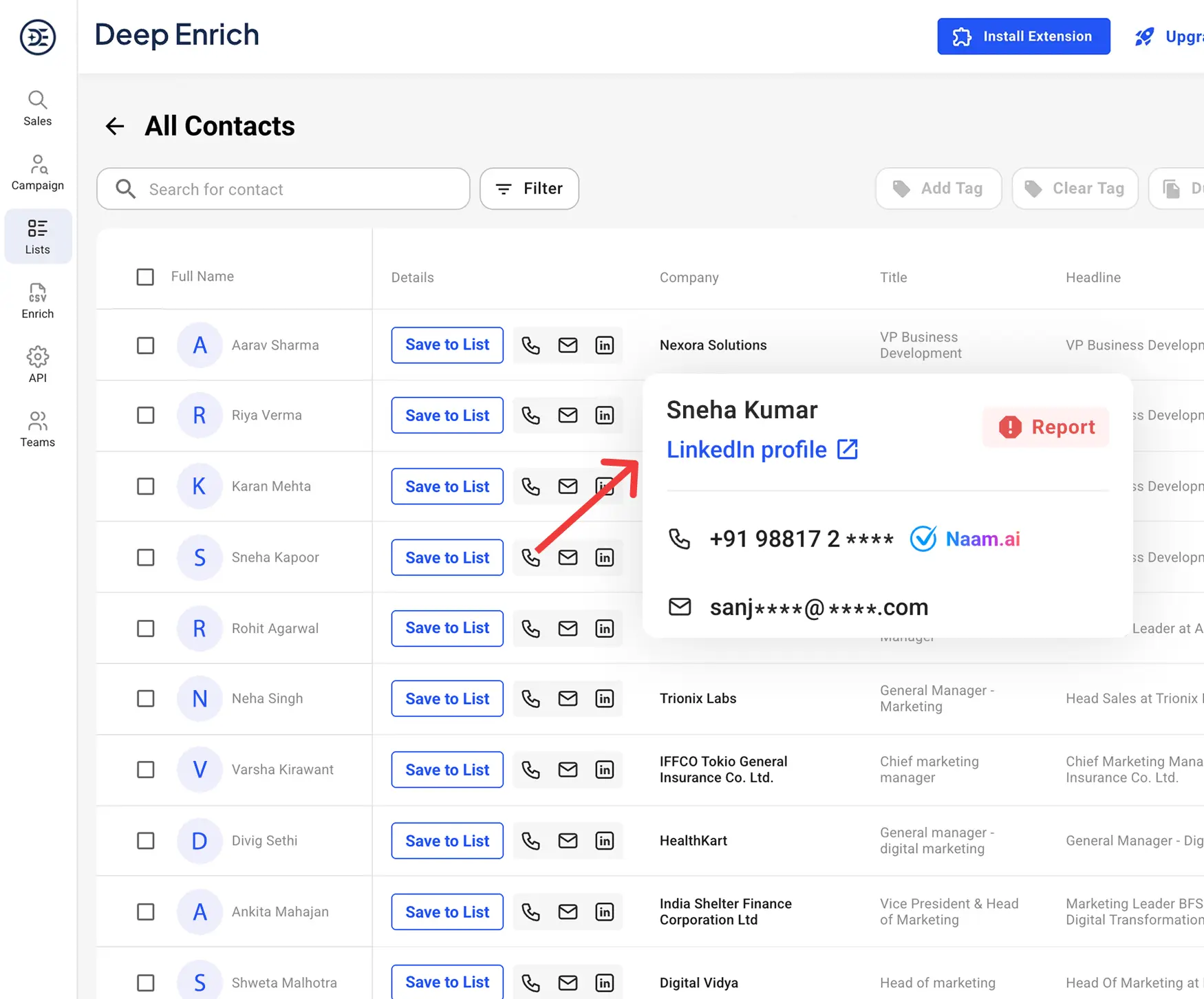This screenshot has height=999, width=1204.
Task: Open the API sidebar section
Action: [x=38, y=365]
